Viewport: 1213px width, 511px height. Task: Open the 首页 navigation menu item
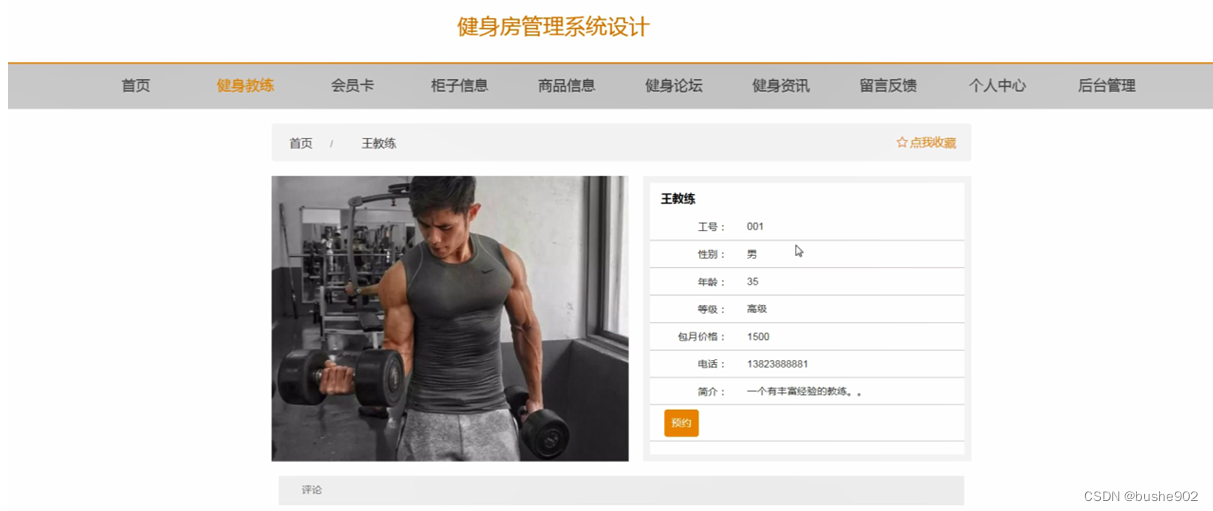point(136,86)
